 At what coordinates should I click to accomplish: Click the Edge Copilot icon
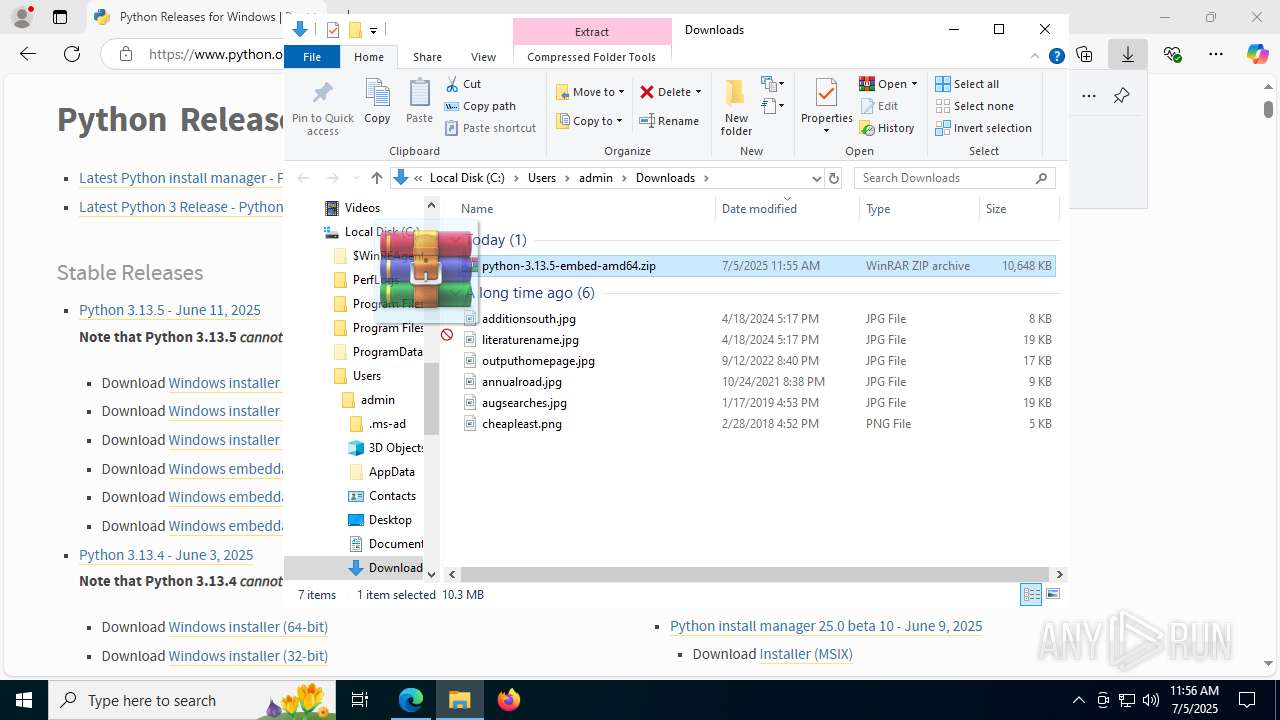point(1257,54)
